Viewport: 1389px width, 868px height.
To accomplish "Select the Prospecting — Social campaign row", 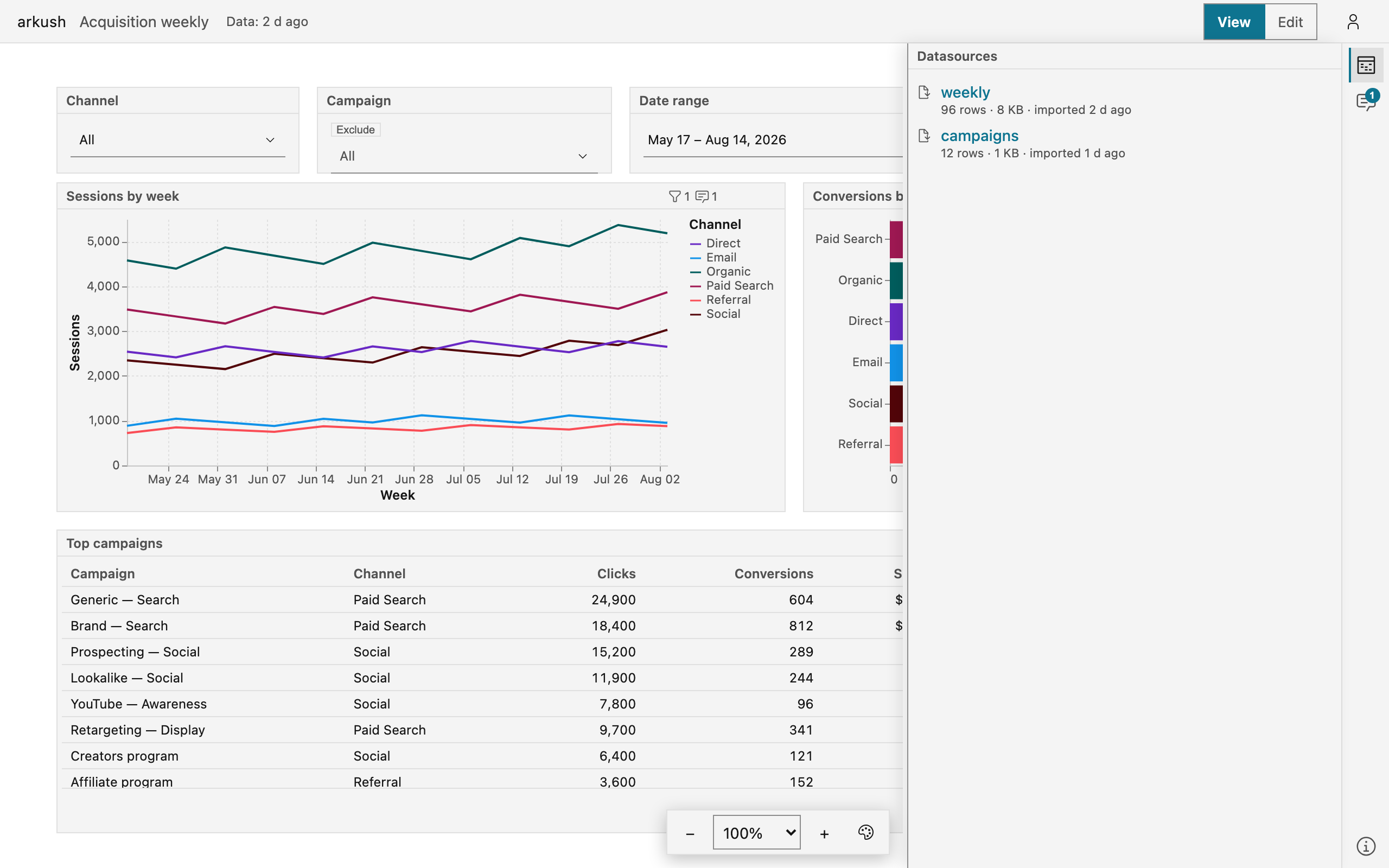I will [482, 652].
